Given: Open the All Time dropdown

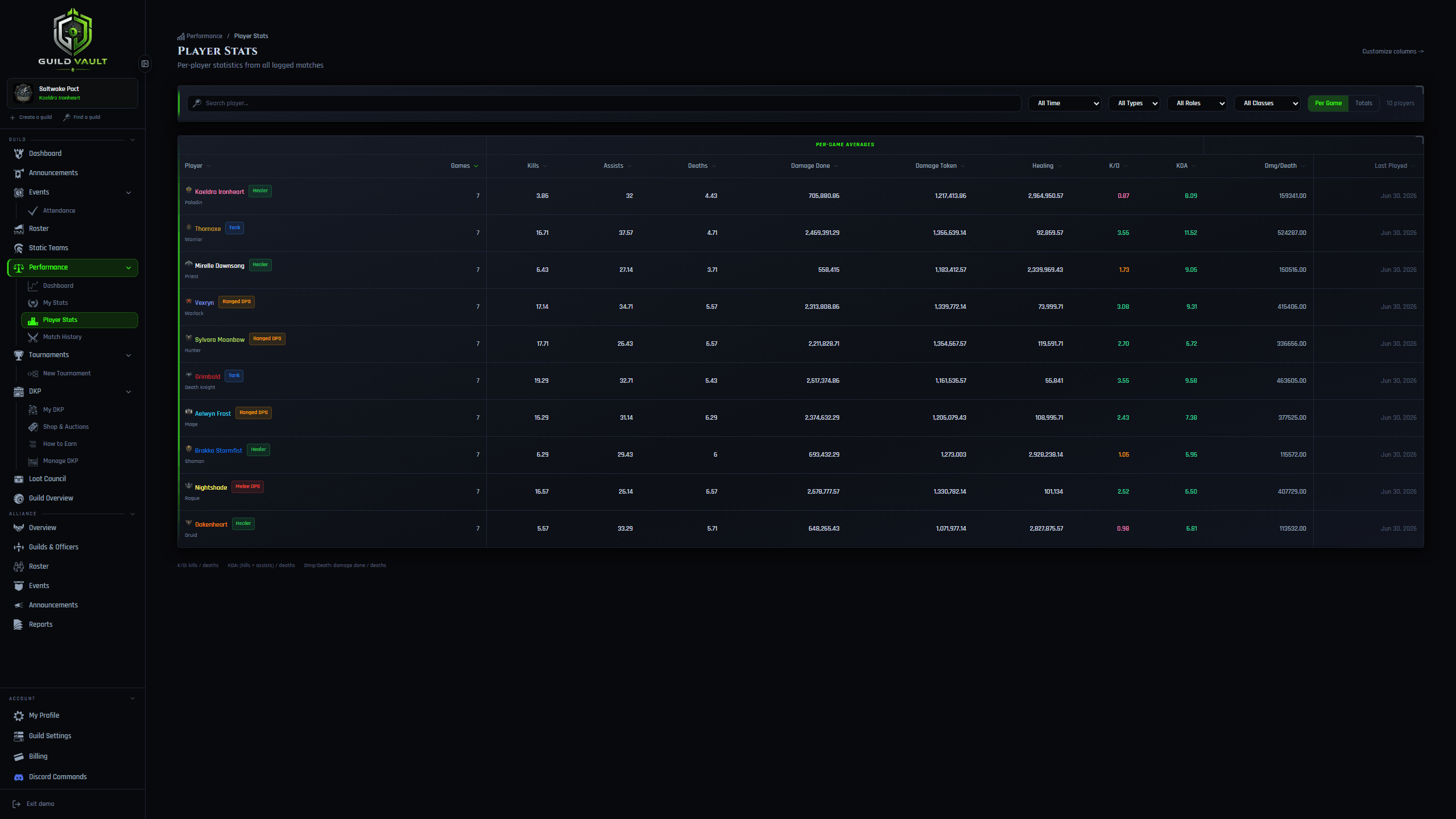Looking at the screenshot, I should [x=1065, y=104].
